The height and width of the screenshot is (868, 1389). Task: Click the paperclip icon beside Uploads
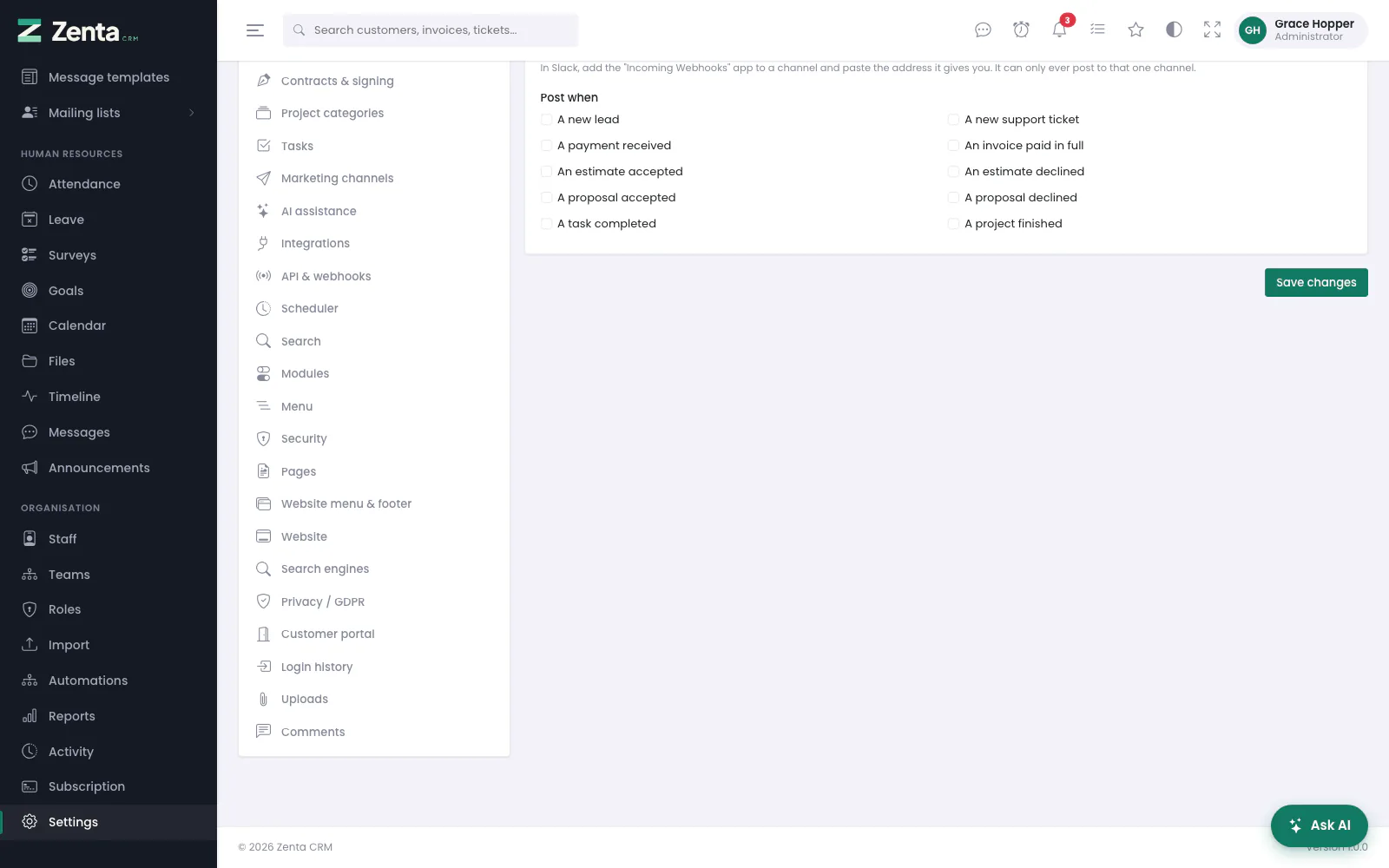coord(263,699)
